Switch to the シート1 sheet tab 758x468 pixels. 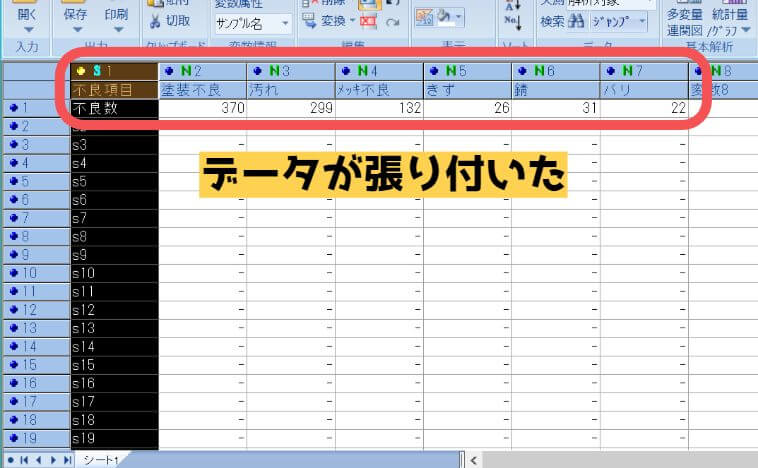click(100, 460)
